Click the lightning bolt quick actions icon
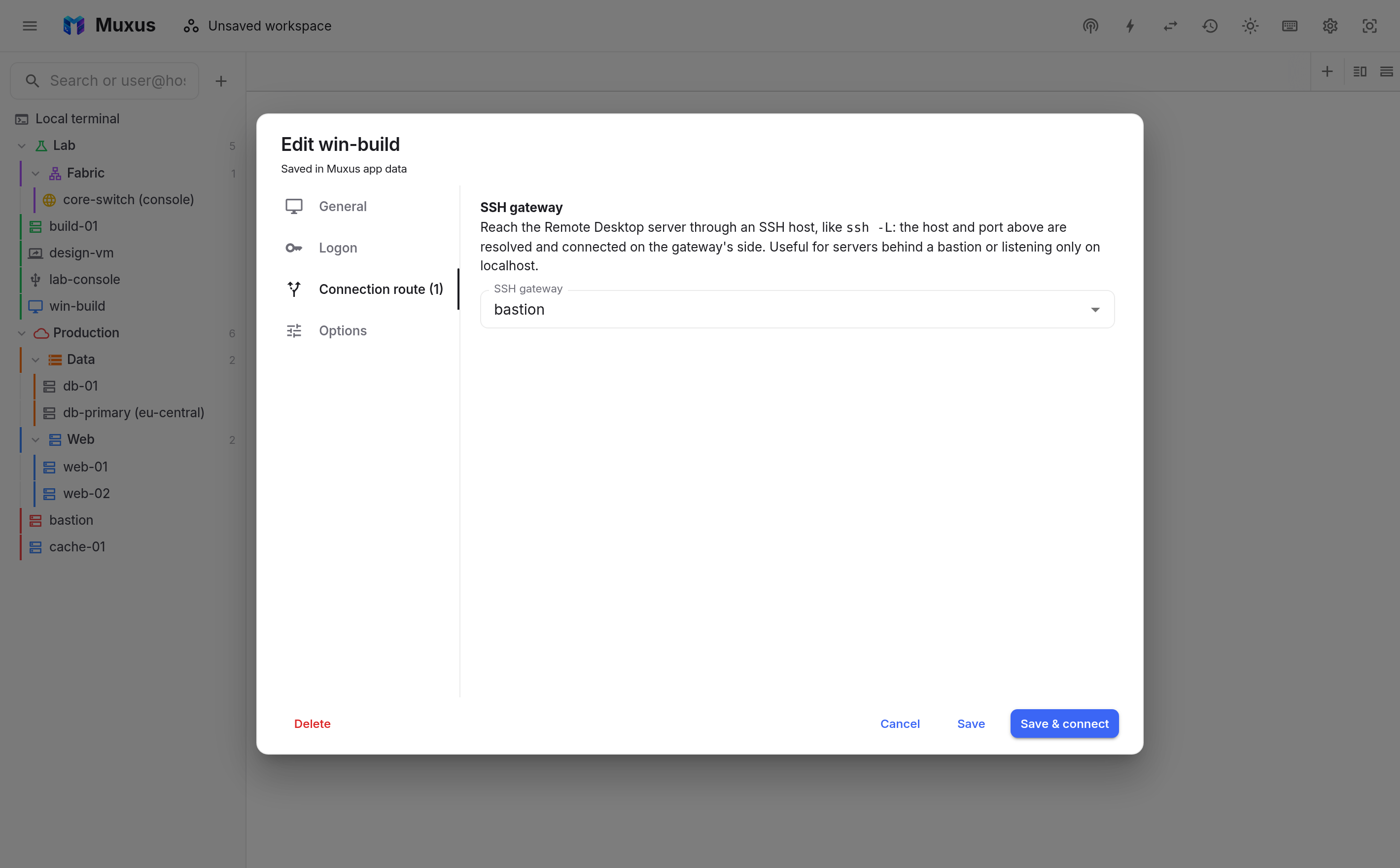The width and height of the screenshot is (1400, 868). click(x=1130, y=26)
